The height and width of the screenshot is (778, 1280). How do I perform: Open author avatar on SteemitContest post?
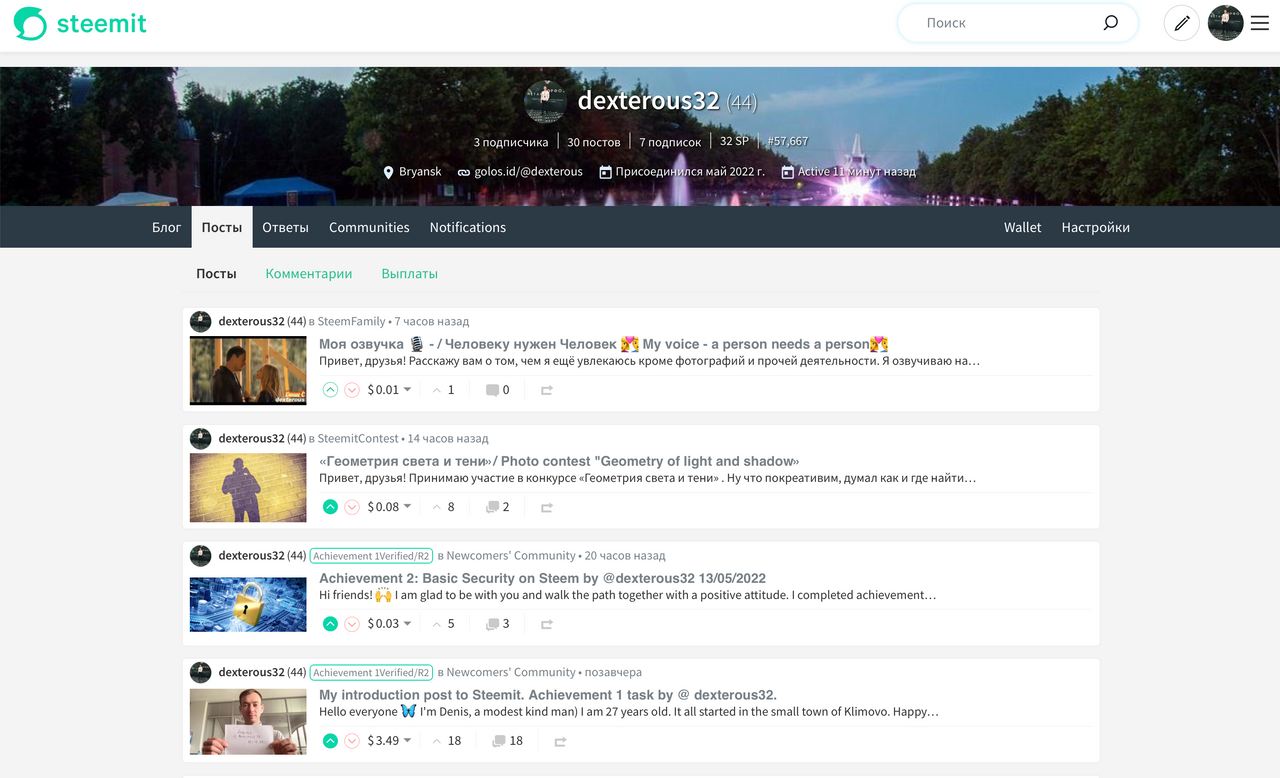[x=201, y=438]
